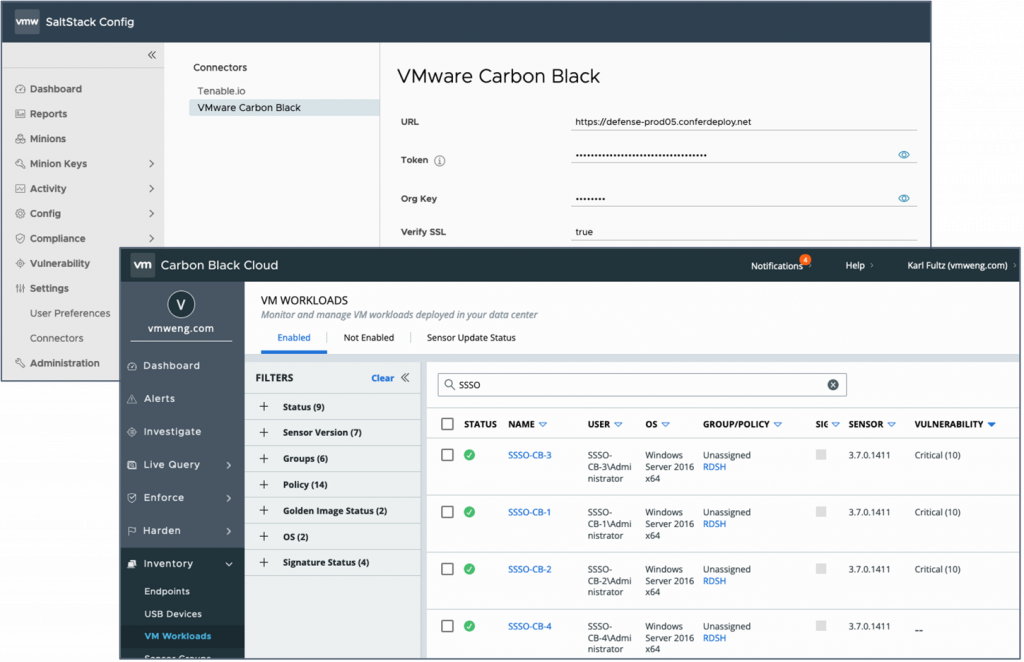The width and height of the screenshot is (1024, 662).
Task: Expand the Sensor Version (7) filter
Action: [x=264, y=432]
